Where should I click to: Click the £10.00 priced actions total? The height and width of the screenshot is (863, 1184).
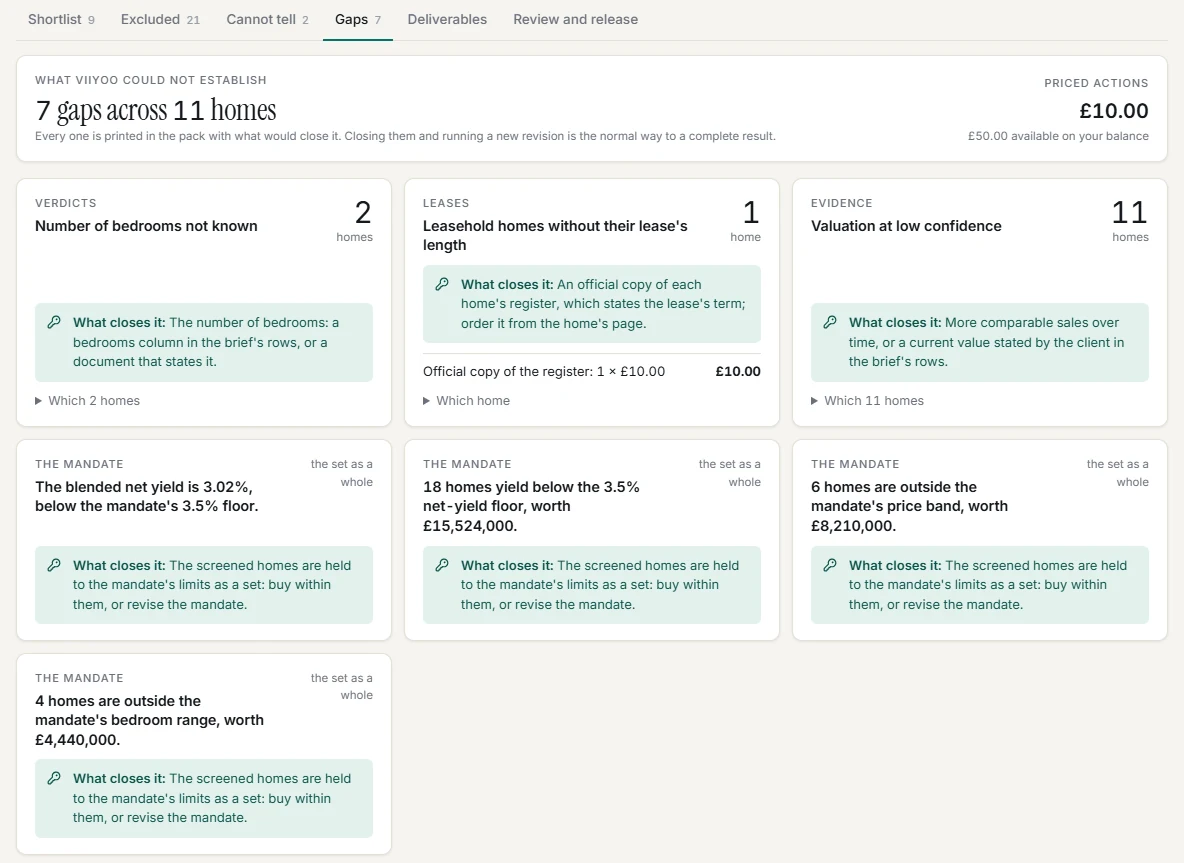click(1114, 111)
